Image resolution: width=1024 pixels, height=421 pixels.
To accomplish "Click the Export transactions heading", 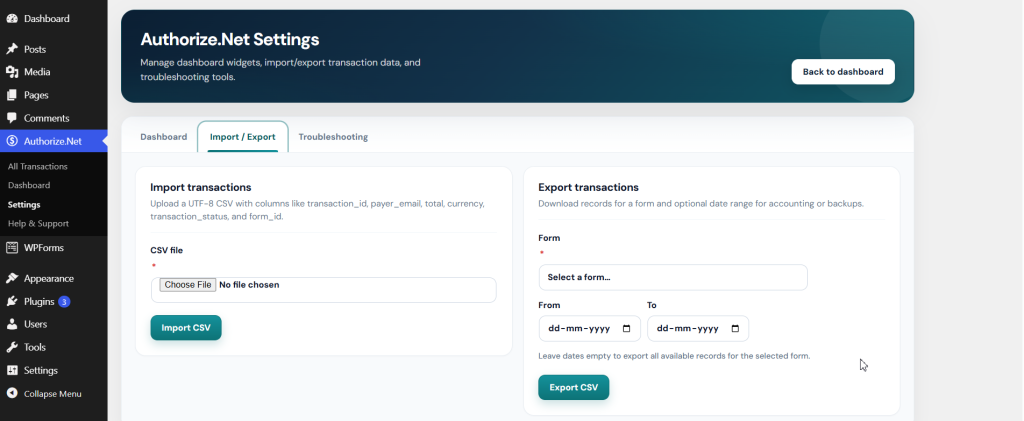I will click(588, 187).
